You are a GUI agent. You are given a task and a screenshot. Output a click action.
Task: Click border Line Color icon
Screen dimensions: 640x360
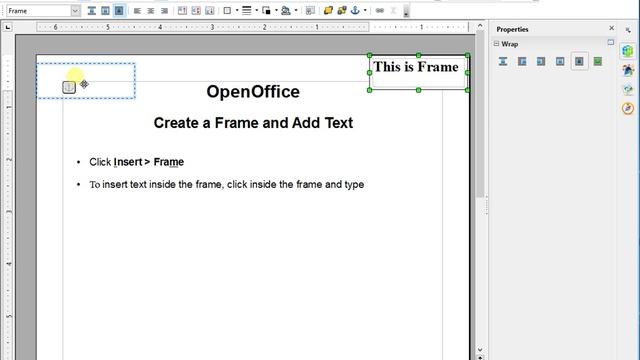point(266,11)
